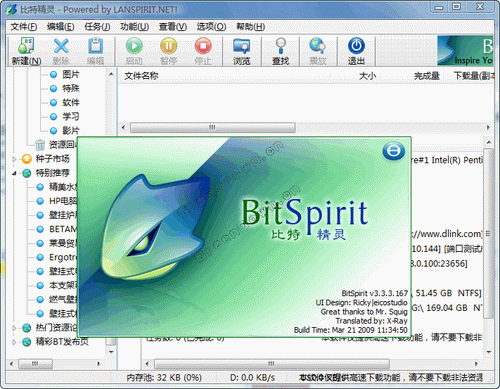Screen dimensions: 500x389
Task: Click the Inspire banner in toolbar
Action: click(465, 51)
